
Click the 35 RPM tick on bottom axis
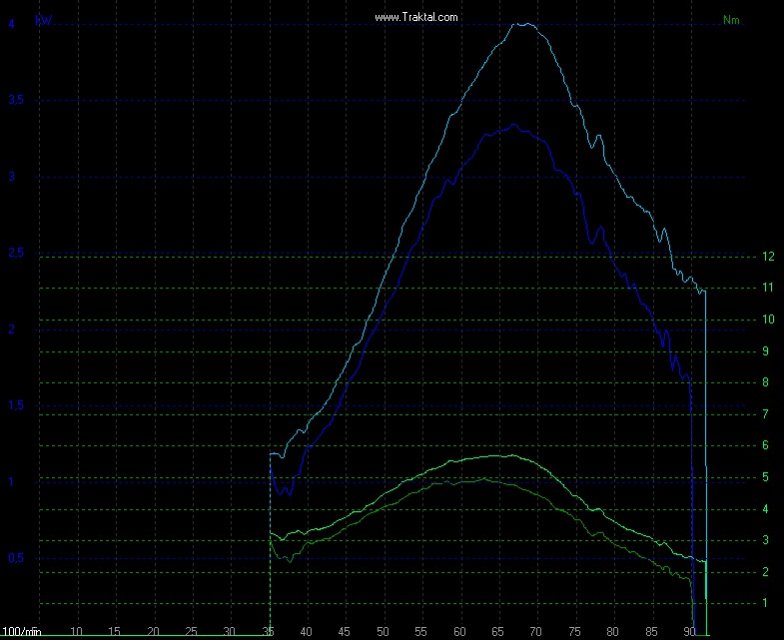coord(269,632)
